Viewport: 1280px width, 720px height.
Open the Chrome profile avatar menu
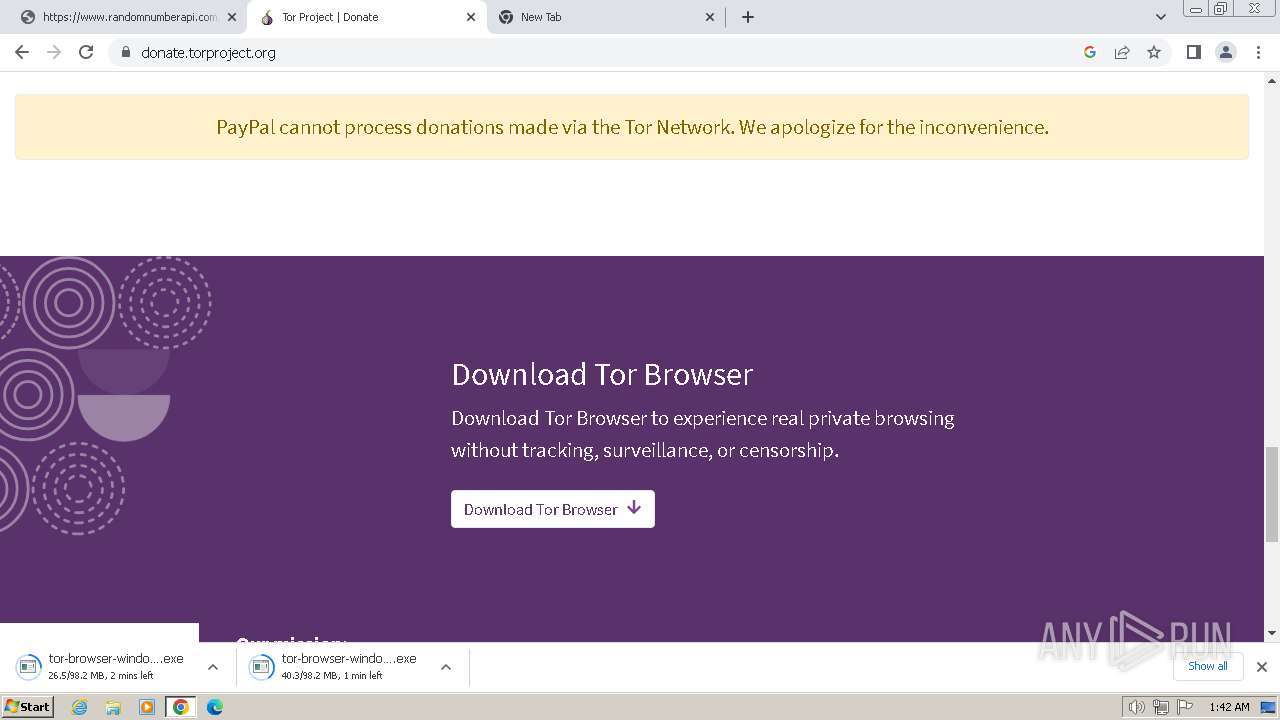[x=1226, y=52]
